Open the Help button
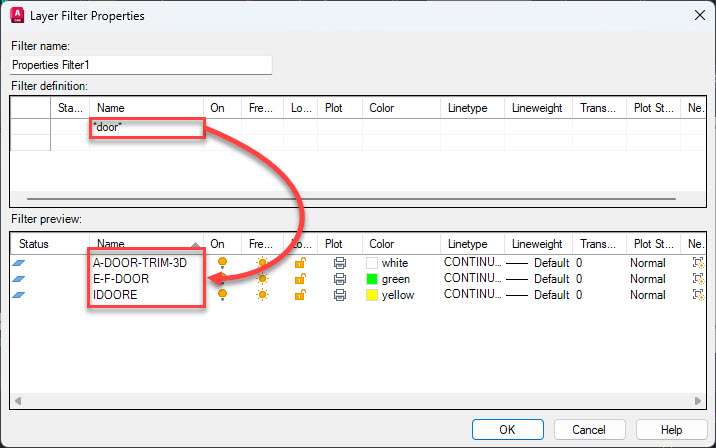Viewport: 716px width, 448px height. 671,430
